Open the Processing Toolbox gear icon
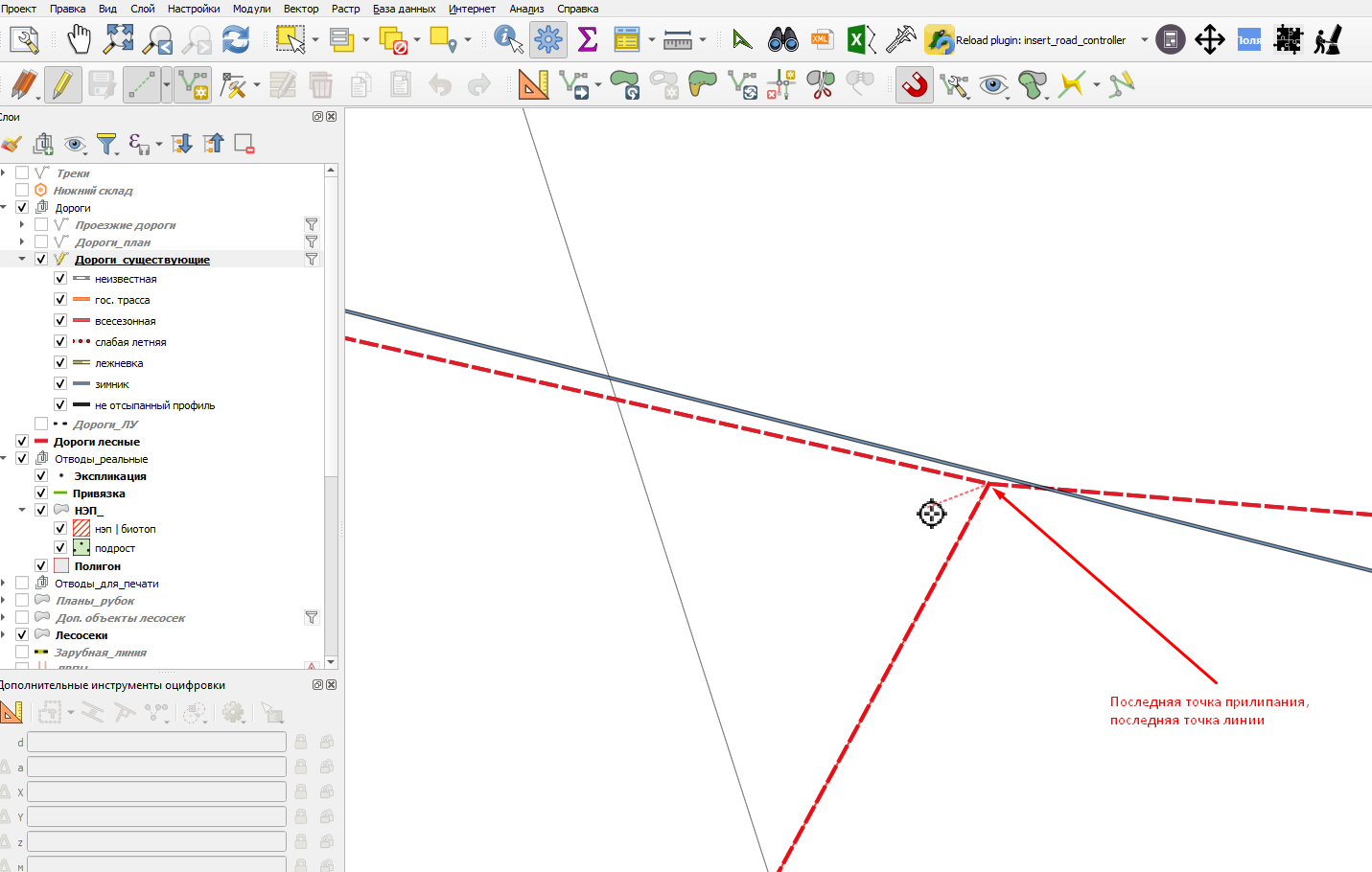Viewport: 1372px width, 872px height. pyautogui.click(x=548, y=39)
